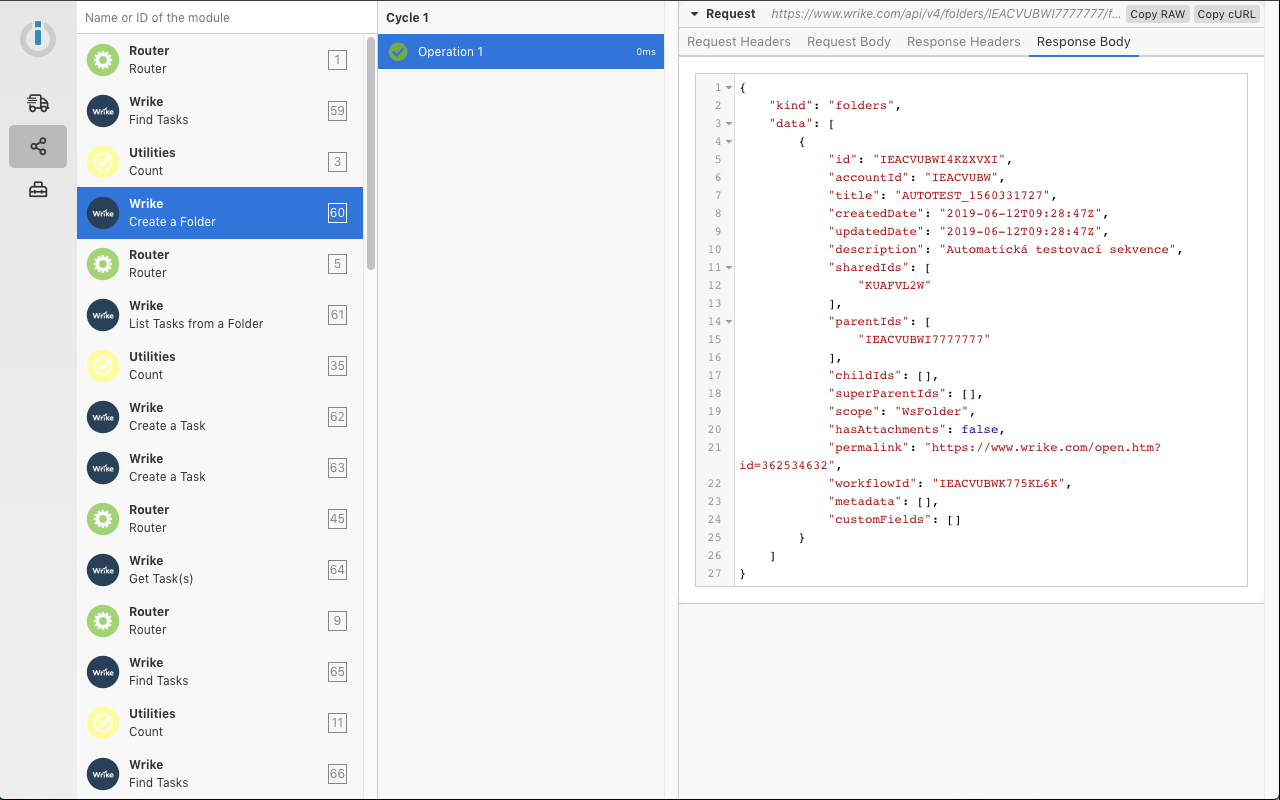1280x800 pixels.
Task: Select Operation 1 in Cycle 1
Action: coord(521,52)
